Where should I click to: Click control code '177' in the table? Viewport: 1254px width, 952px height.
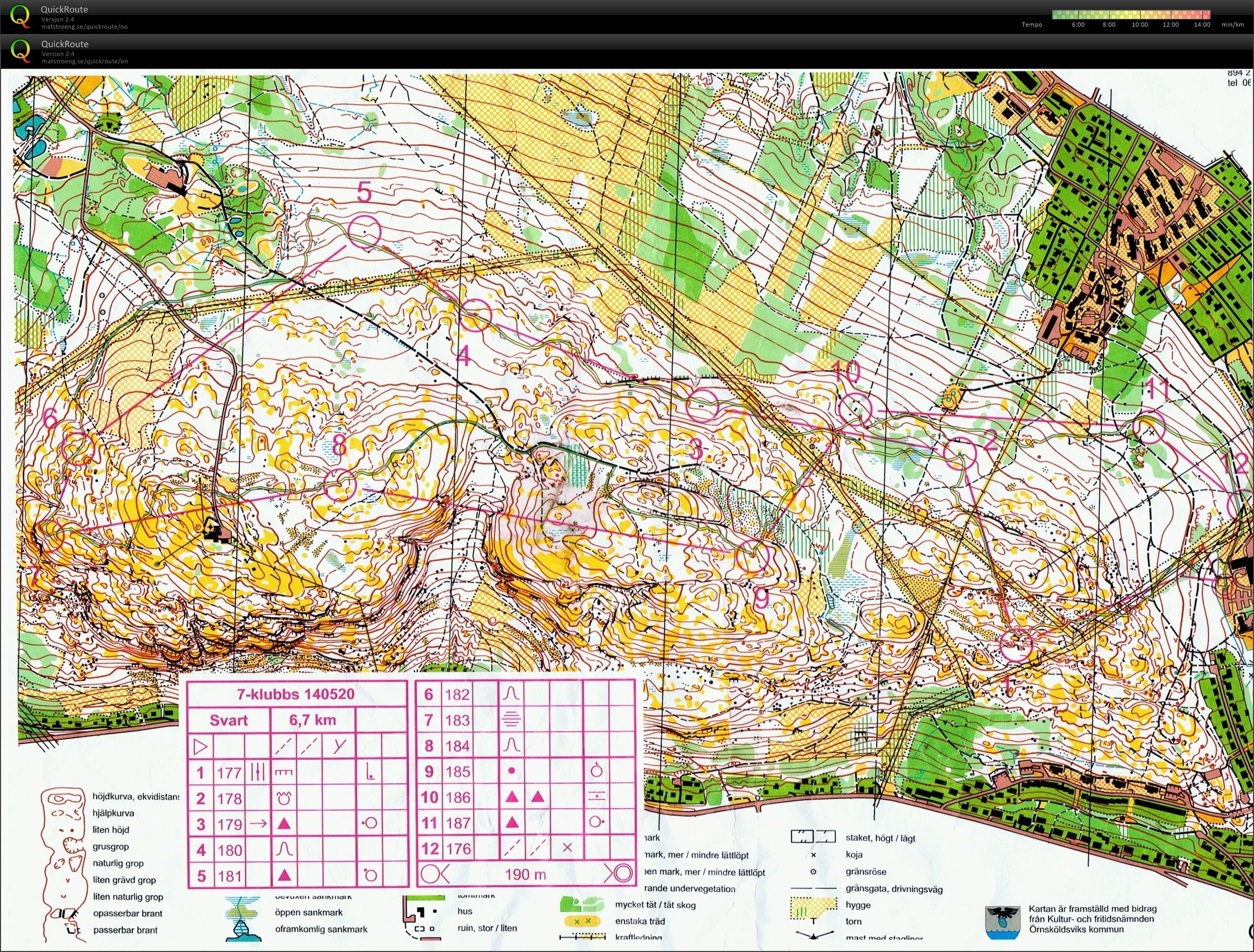point(229,772)
